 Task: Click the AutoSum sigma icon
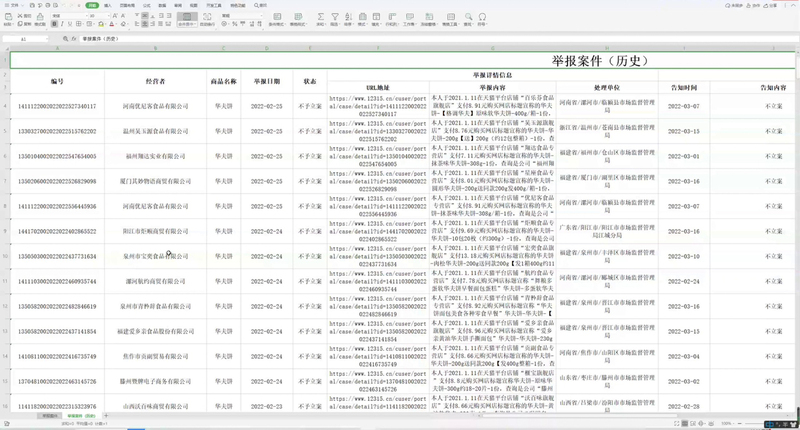pos(320,16)
